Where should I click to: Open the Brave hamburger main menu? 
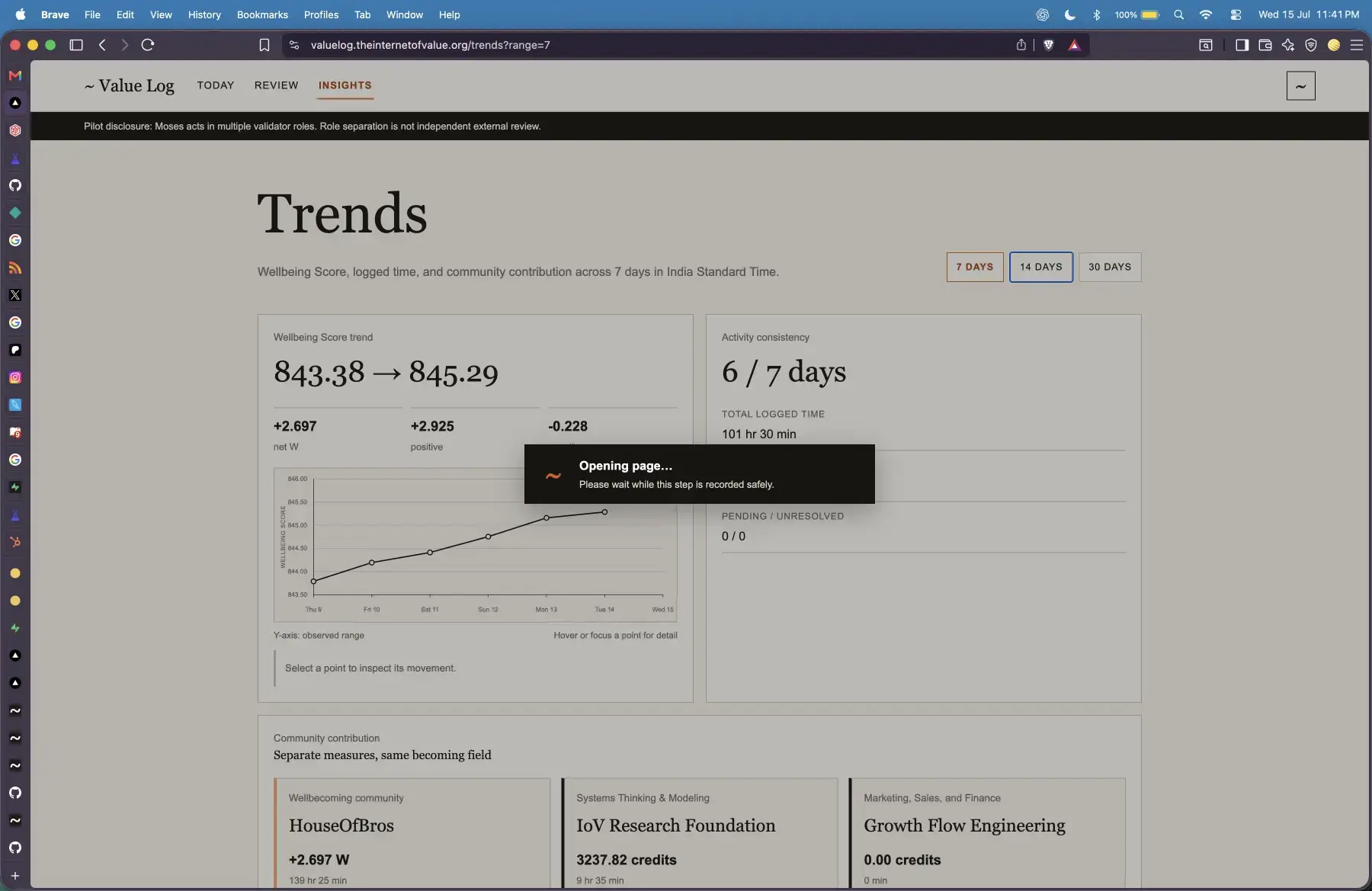click(1357, 45)
